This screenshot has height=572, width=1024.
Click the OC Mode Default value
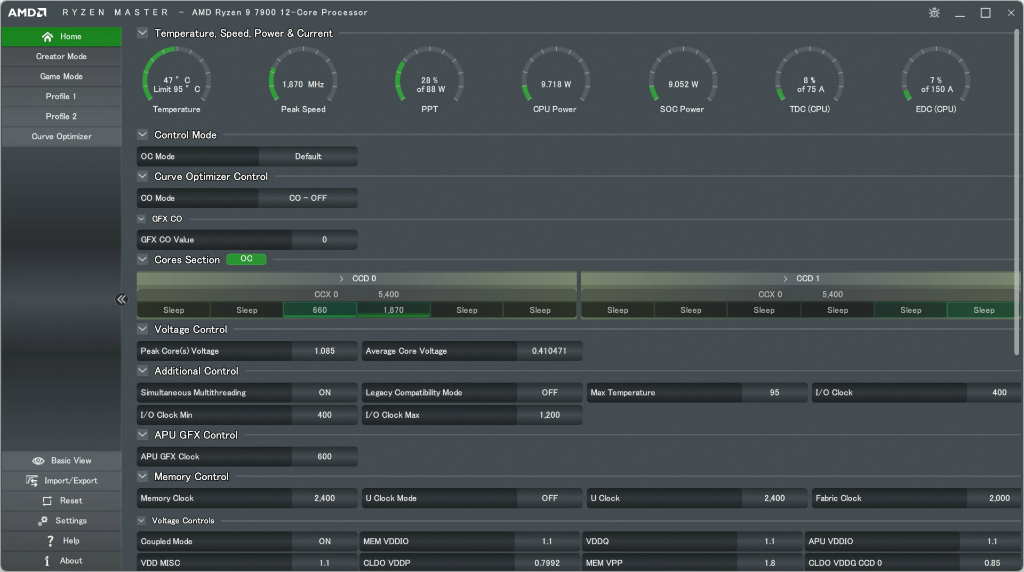coord(308,157)
